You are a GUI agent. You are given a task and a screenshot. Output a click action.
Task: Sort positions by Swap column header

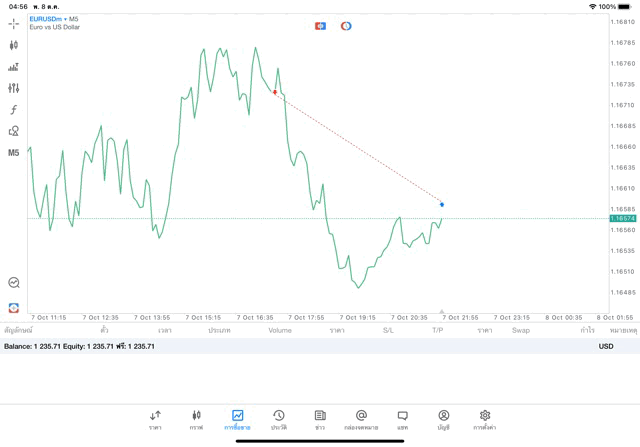520,329
